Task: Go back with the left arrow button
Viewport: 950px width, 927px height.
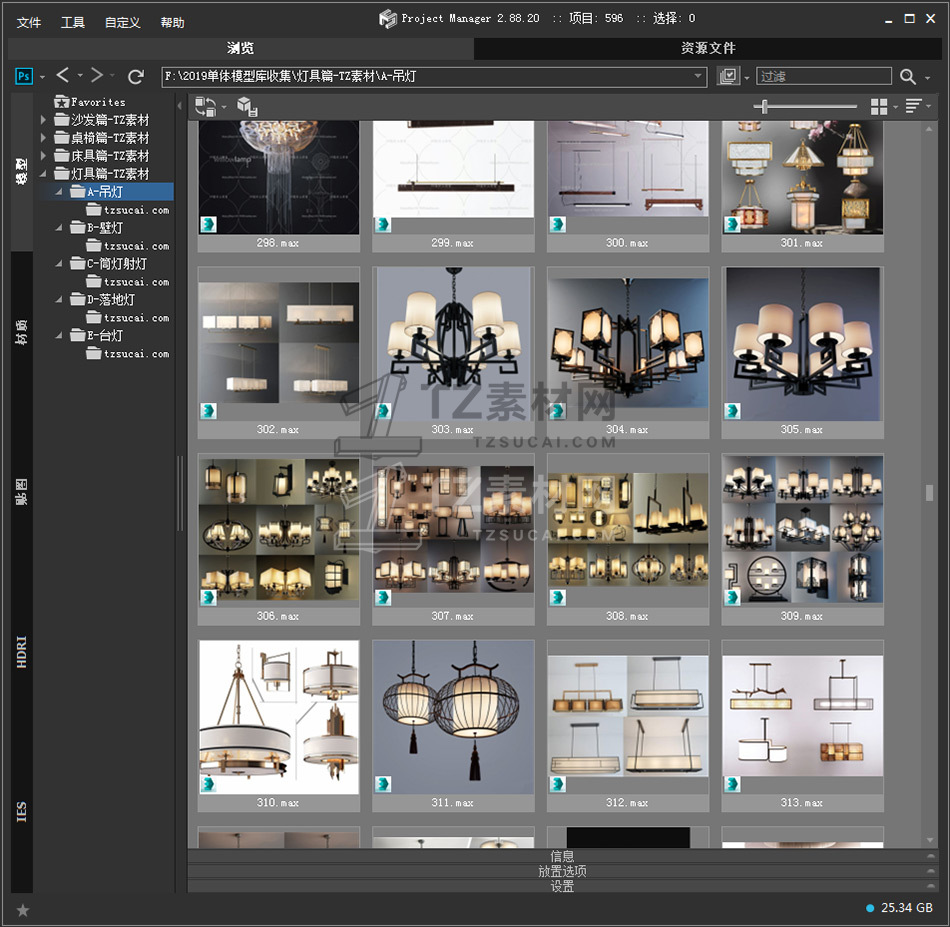Action: (x=63, y=76)
